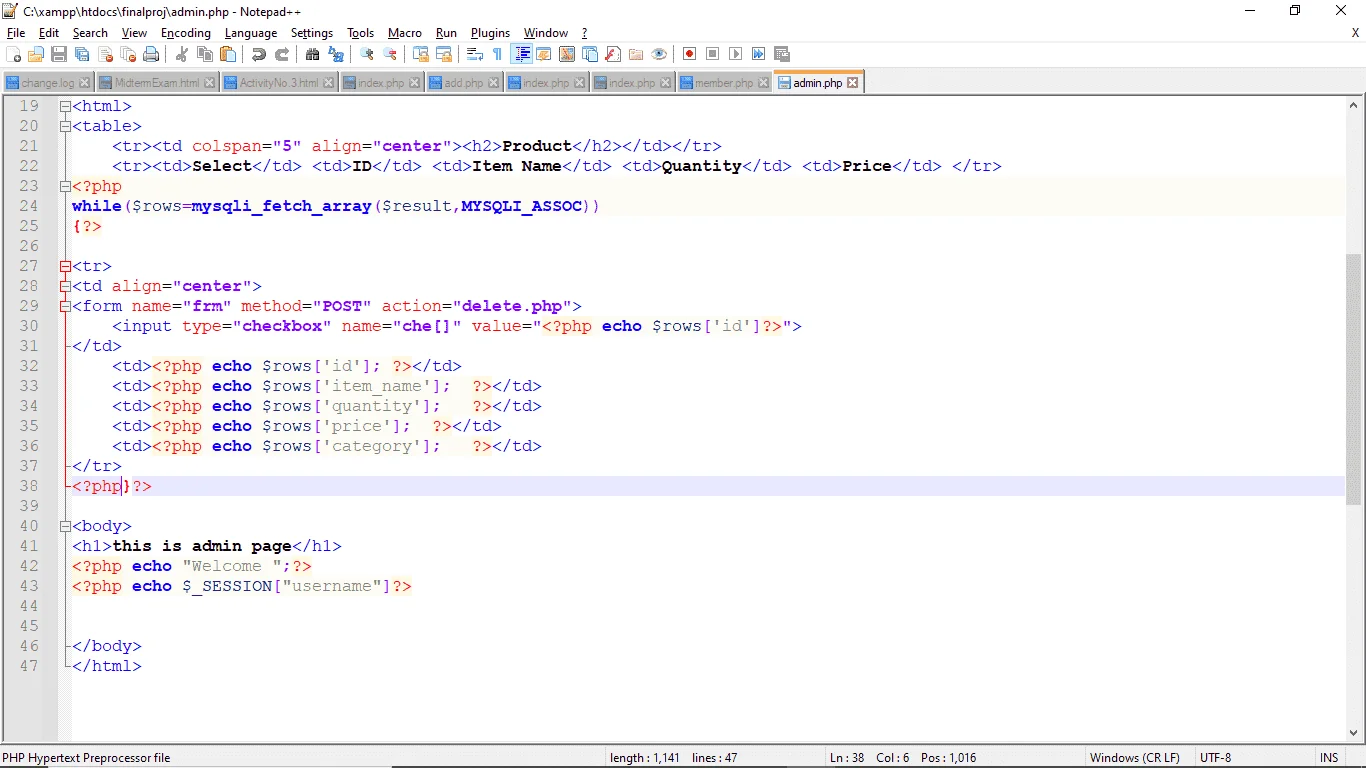This screenshot has height=768, width=1366.
Task: Open the User Defined Language dialog icon
Action: coord(544,54)
